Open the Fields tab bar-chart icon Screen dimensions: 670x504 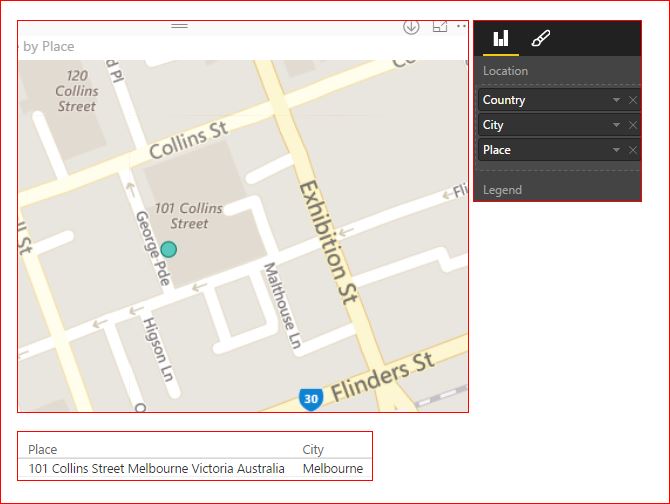[501, 38]
